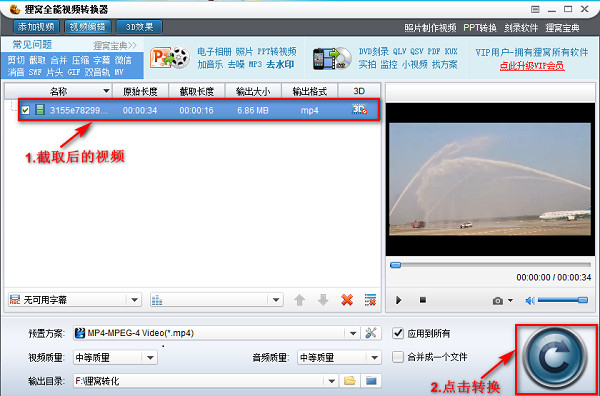Click the 3D效果 button
This screenshot has height=396, width=600.
(139, 27)
